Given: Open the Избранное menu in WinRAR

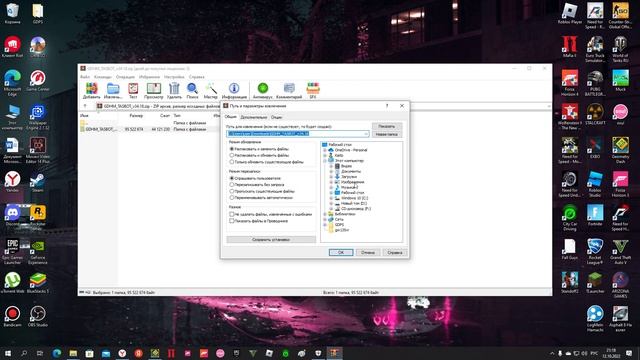Looking at the screenshot, I should click(x=149, y=77).
